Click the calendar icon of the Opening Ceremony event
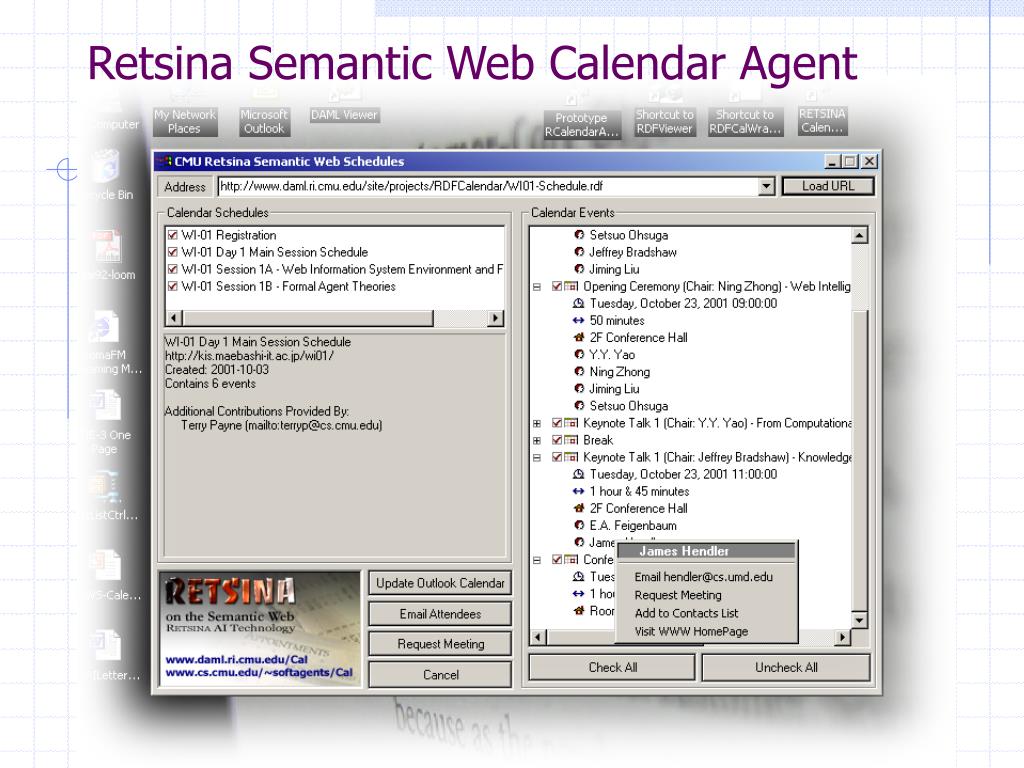Viewport: 1024px width, 768px height. (x=571, y=286)
